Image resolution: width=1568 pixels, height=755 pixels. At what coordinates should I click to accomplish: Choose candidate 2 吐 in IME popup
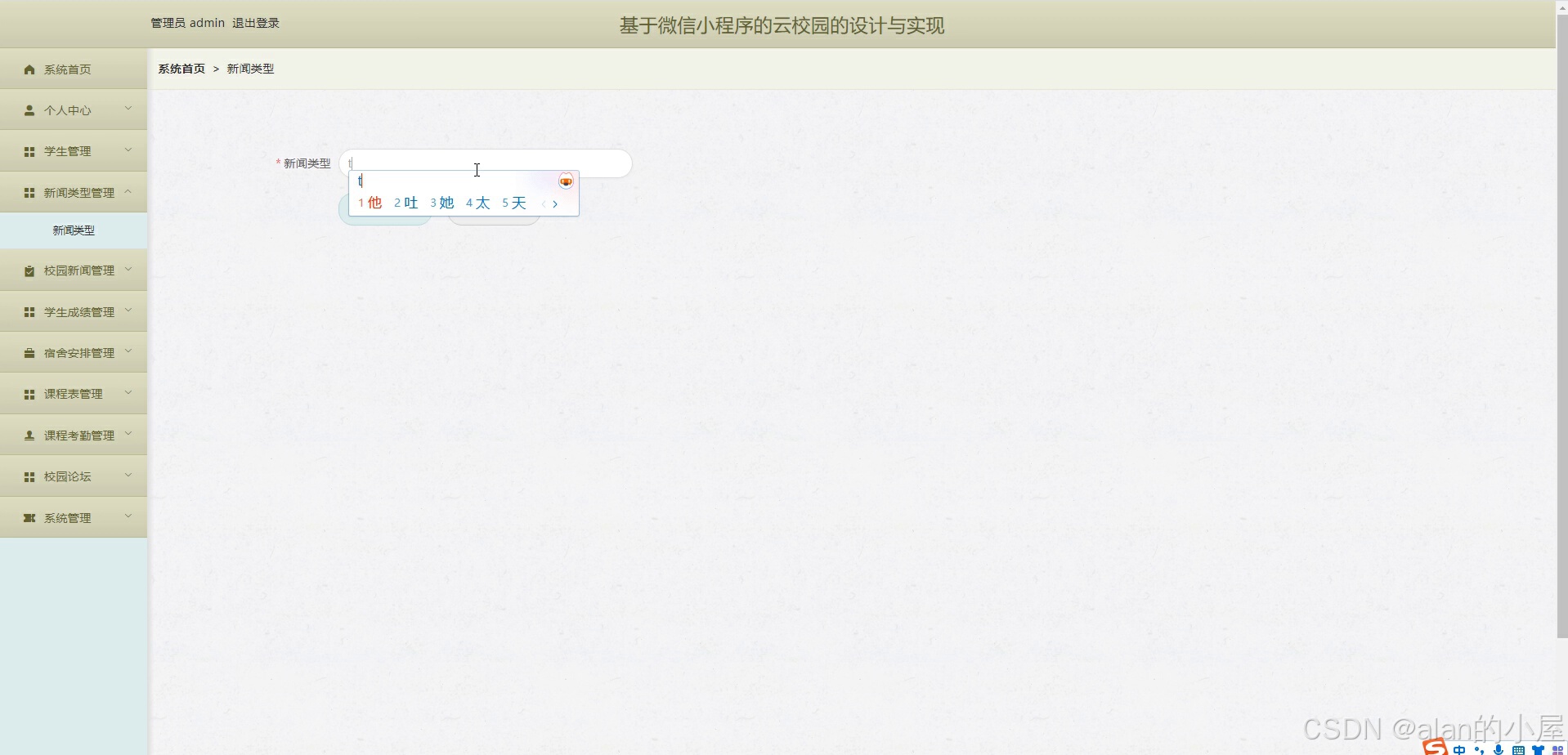pos(406,203)
